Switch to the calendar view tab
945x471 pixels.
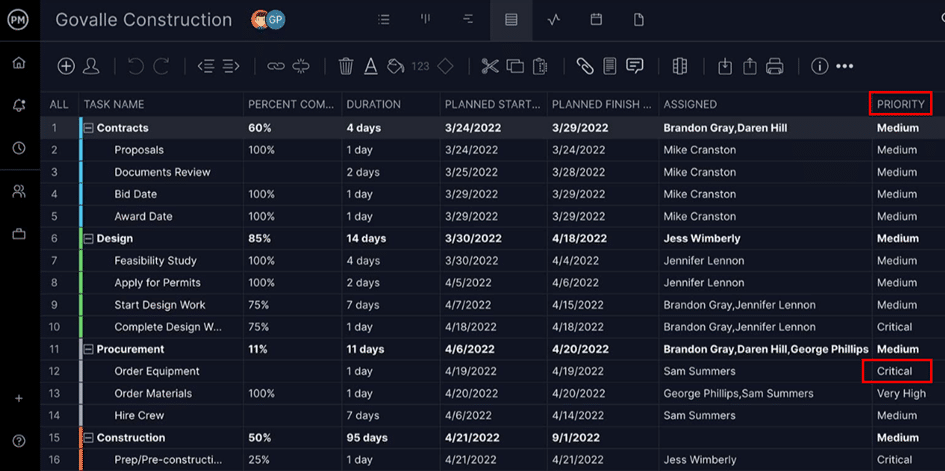[x=596, y=19]
